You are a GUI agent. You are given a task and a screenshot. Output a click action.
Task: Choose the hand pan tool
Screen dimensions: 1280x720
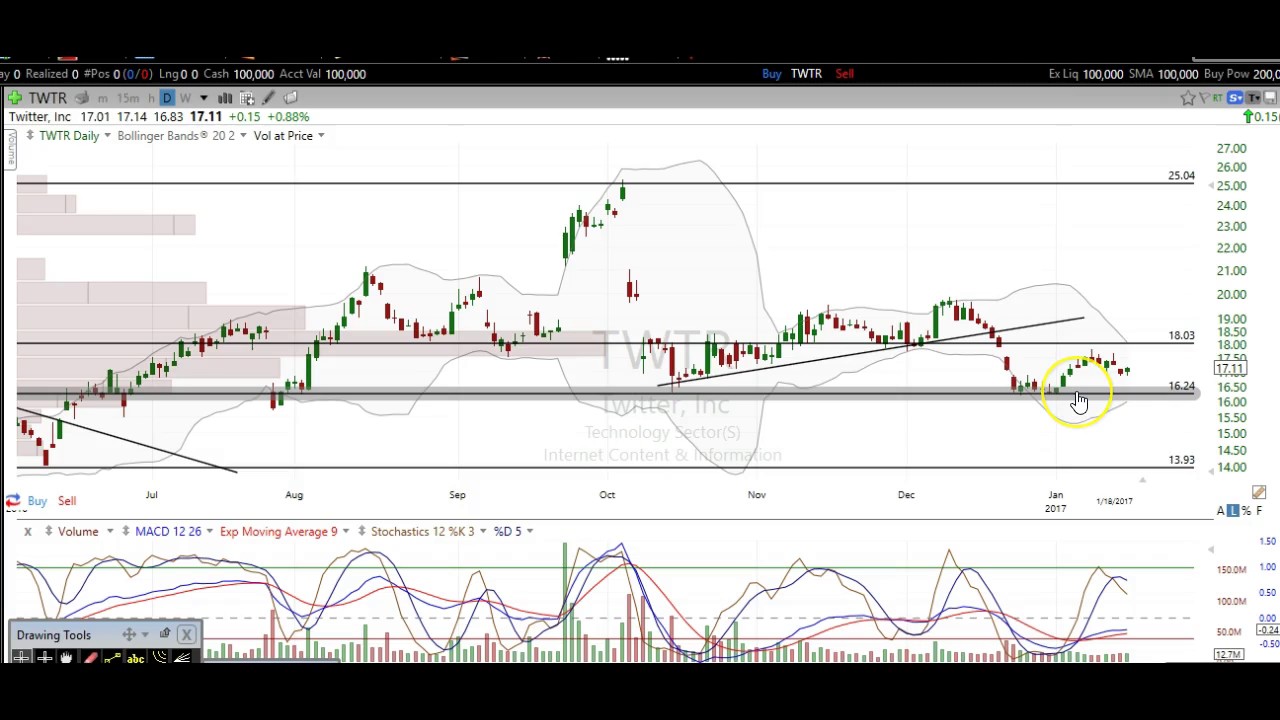point(66,657)
